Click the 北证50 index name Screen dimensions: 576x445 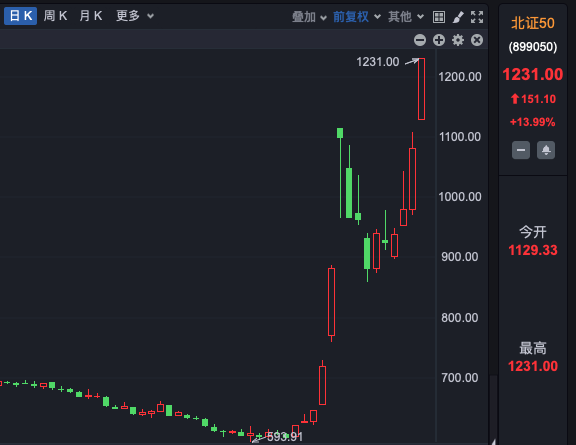point(533,23)
